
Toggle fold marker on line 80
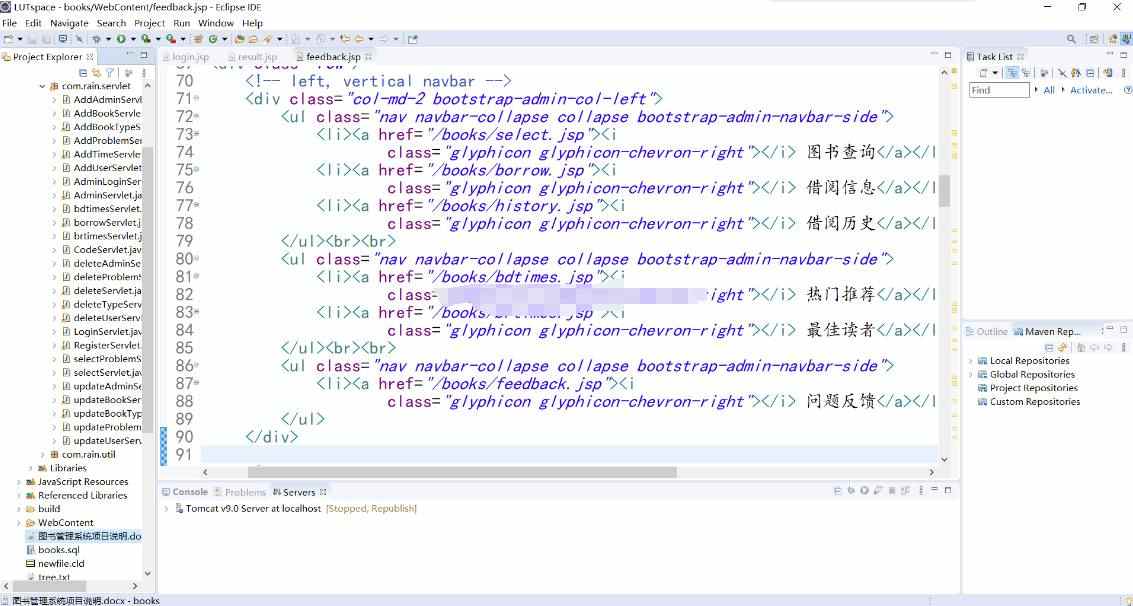click(197, 259)
